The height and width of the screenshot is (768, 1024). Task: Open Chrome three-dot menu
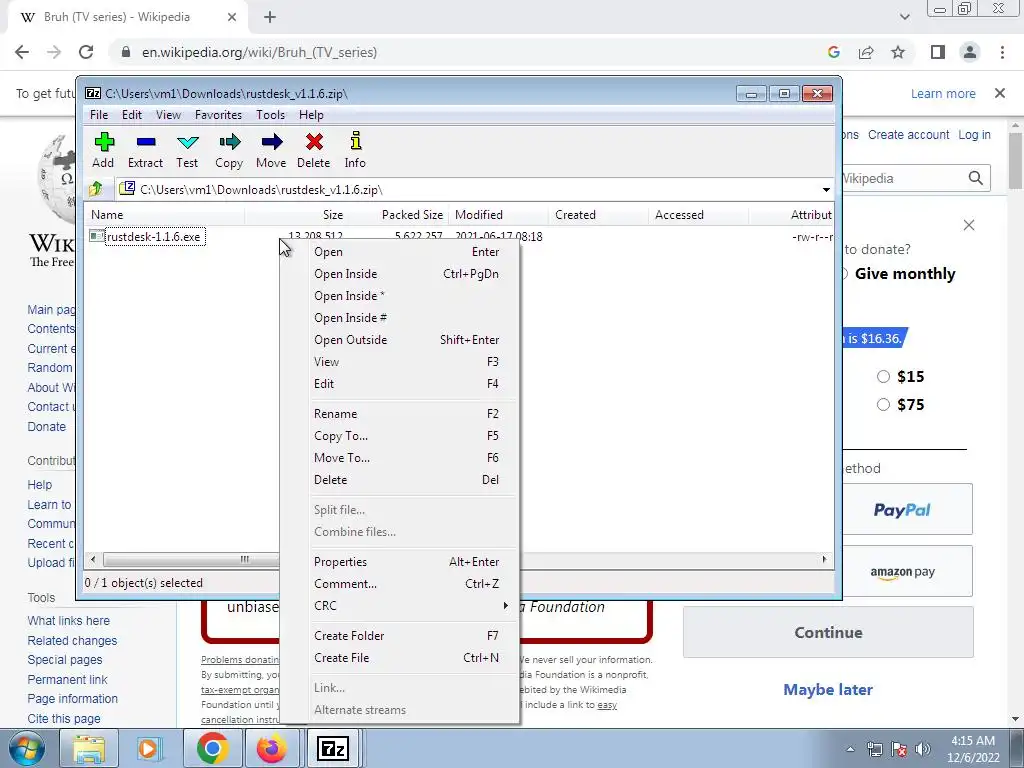(x=1002, y=52)
